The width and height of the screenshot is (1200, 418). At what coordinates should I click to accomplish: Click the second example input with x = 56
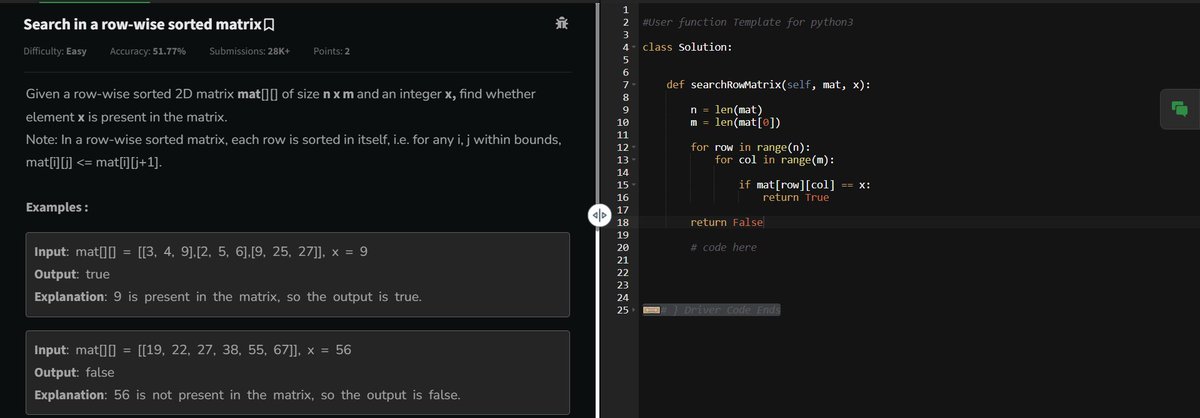(192, 350)
